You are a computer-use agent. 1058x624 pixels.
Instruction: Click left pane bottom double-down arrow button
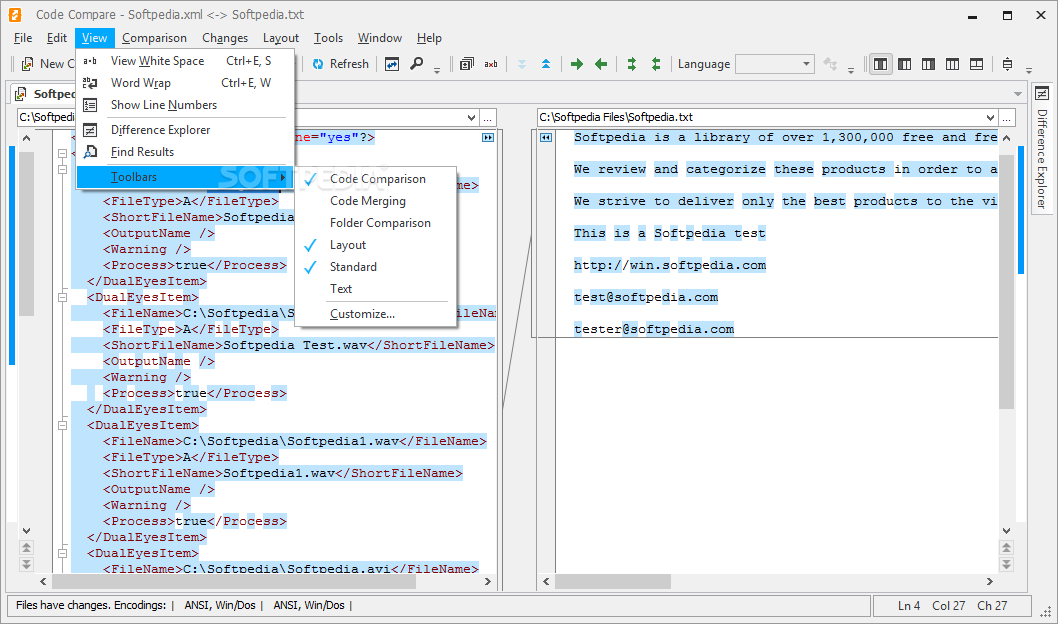click(26, 564)
